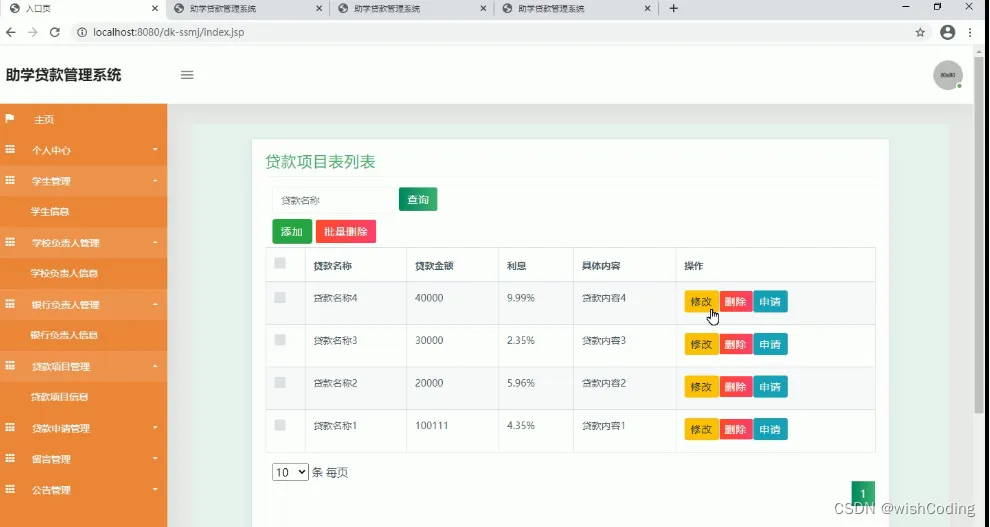This screenshot has height=527, width=990.
Task: Open Chrome three-dot menu
Action: (970, 32)
